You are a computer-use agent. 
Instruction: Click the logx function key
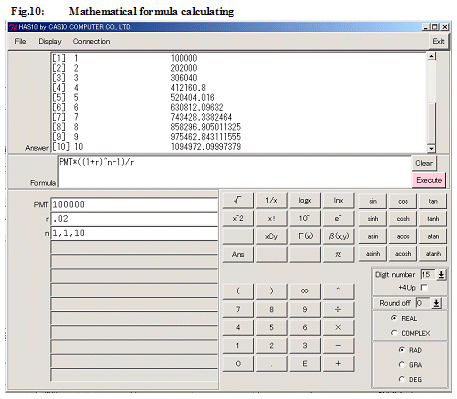click(x=305, y=201)
